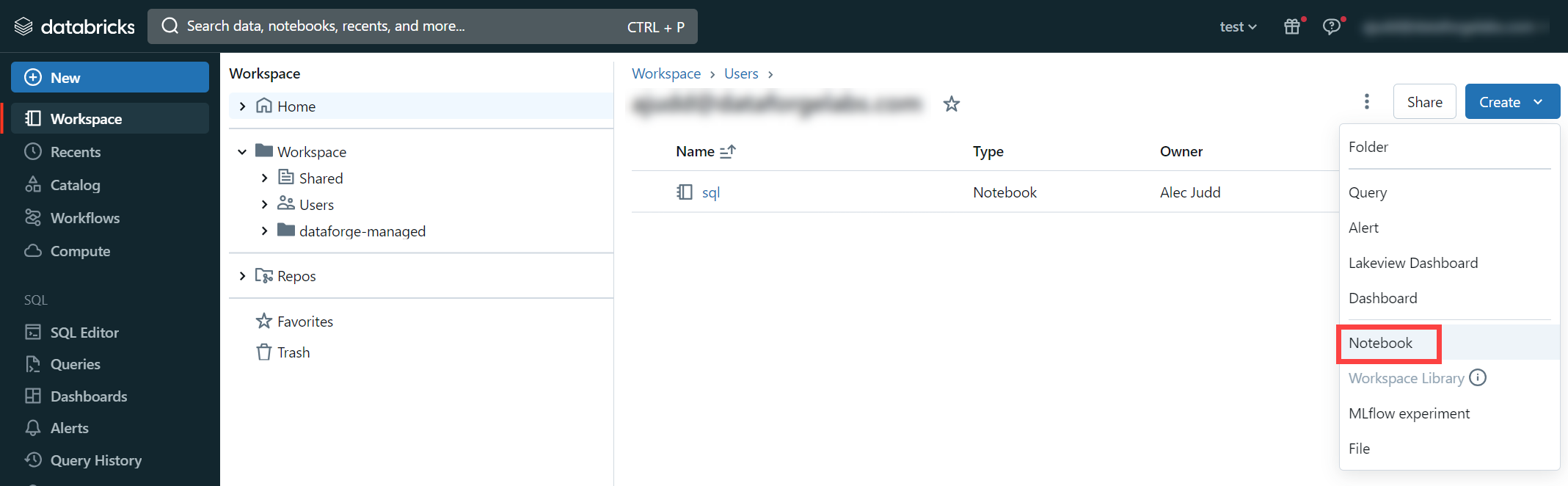Open Query History in sidebar
Screen dimensions: 1568x486
coord(110,460)
